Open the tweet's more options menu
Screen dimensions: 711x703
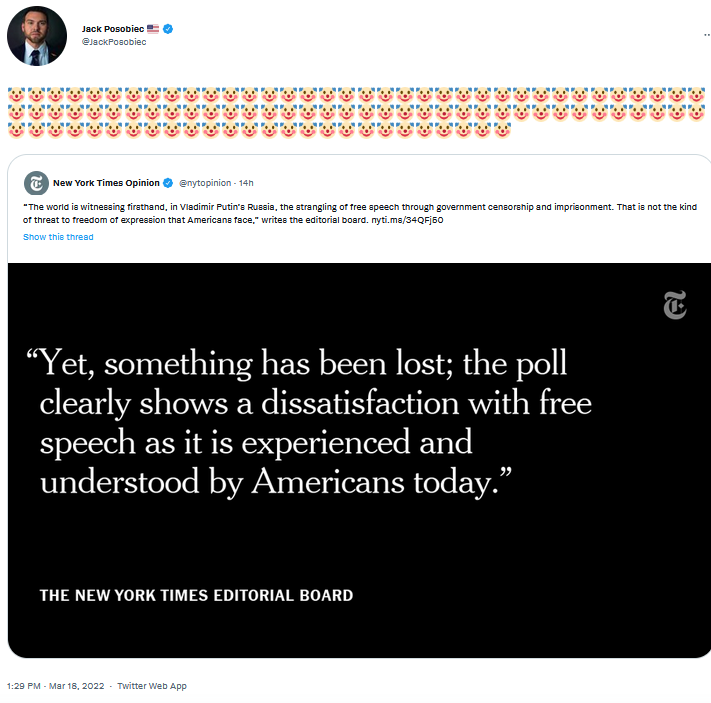pos(693,34)
